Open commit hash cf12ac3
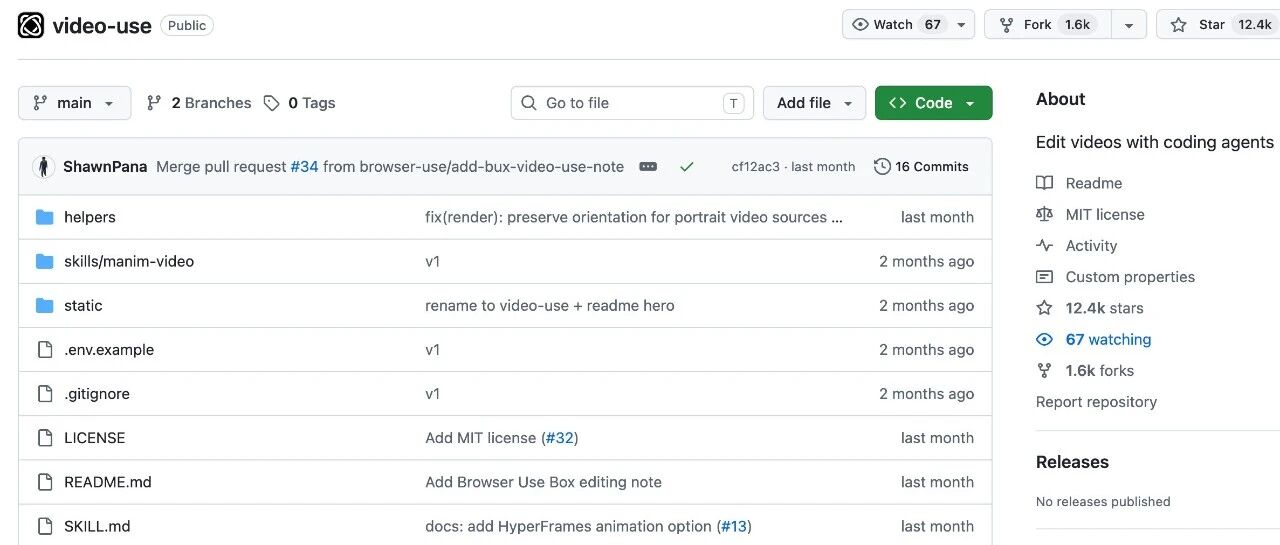This screenshot has height=545, width=1280. (x=756, y=167)
